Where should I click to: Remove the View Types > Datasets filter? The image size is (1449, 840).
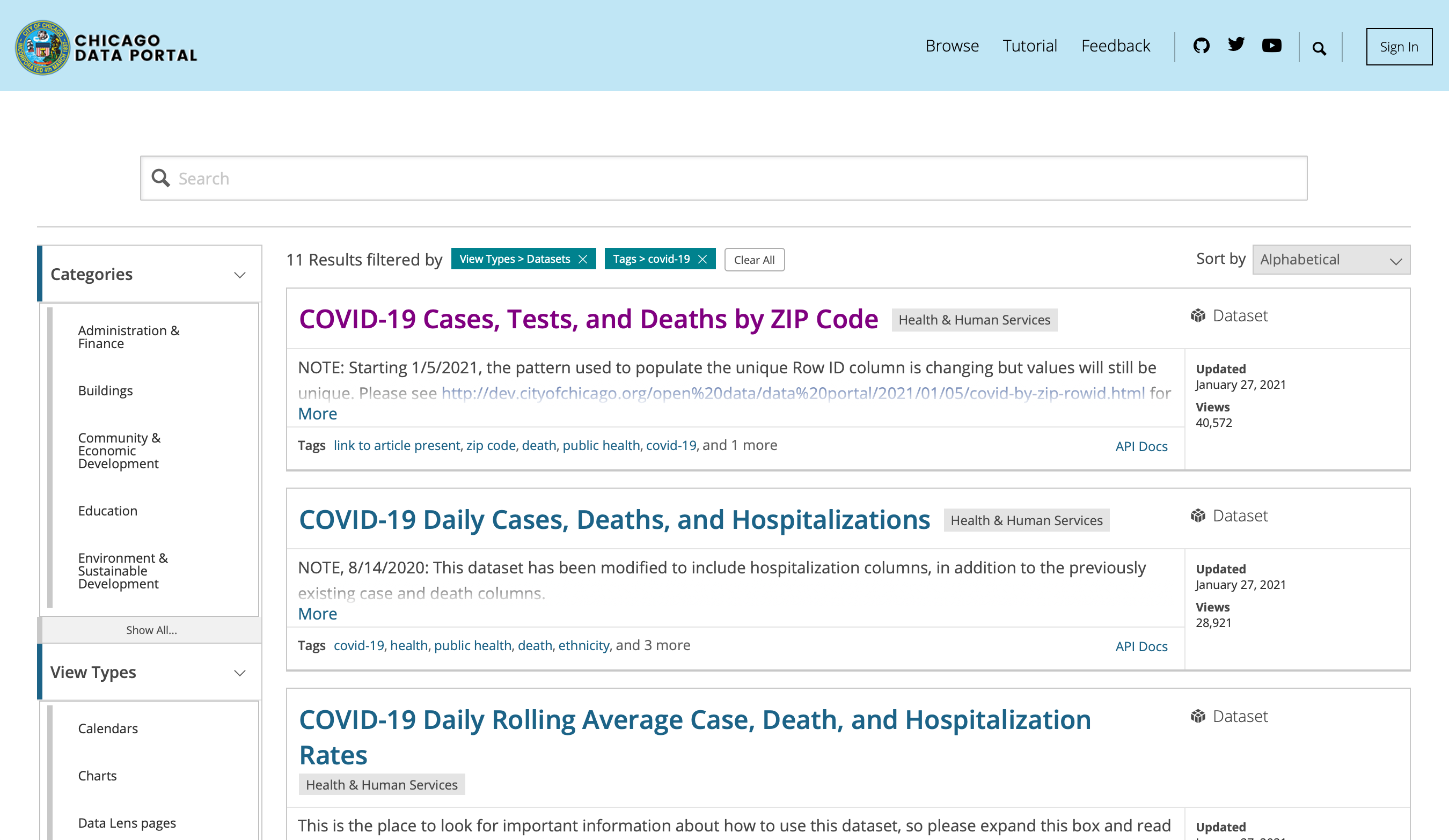[x=583, y=259]
